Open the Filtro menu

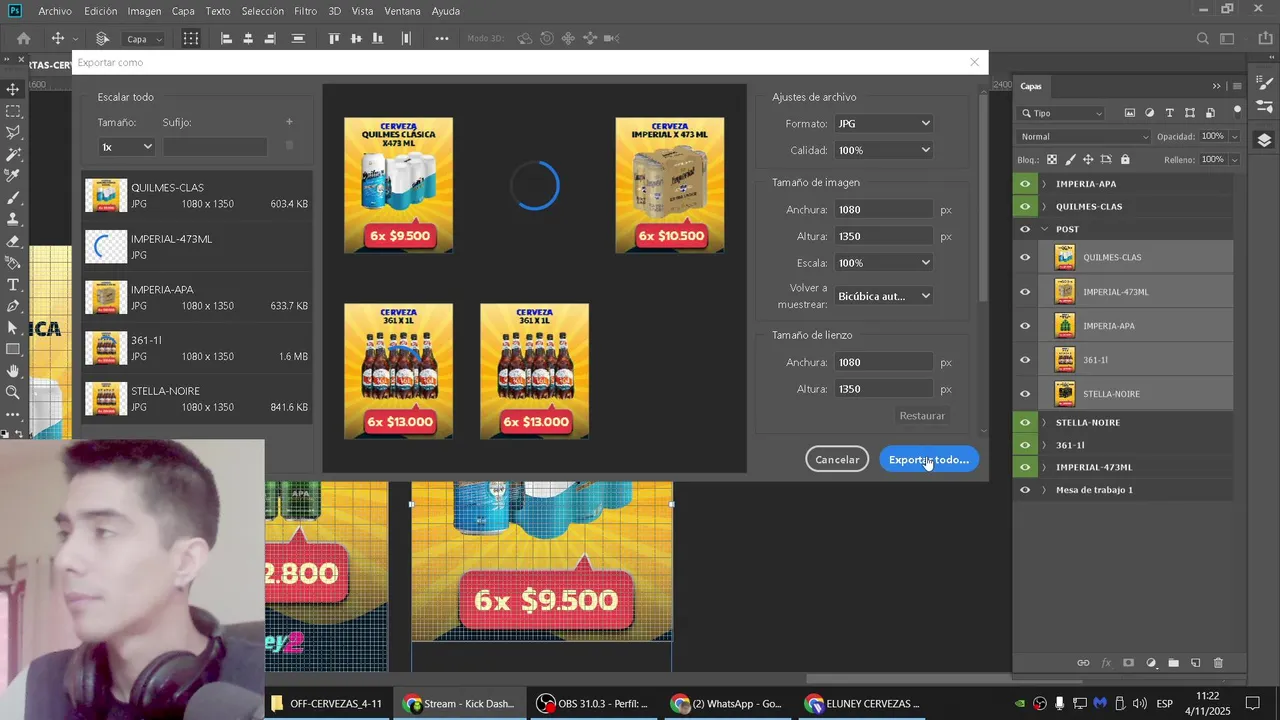coord(306,11)
